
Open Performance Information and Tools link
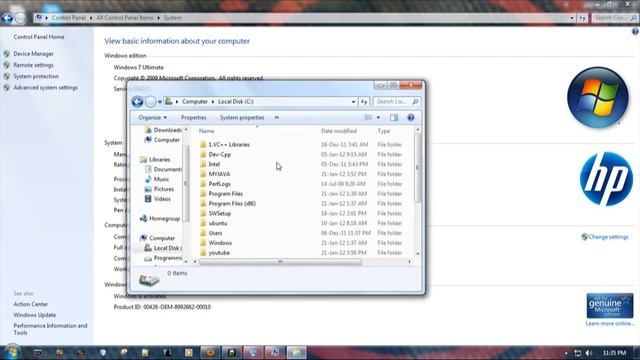(x=50, y=329)
